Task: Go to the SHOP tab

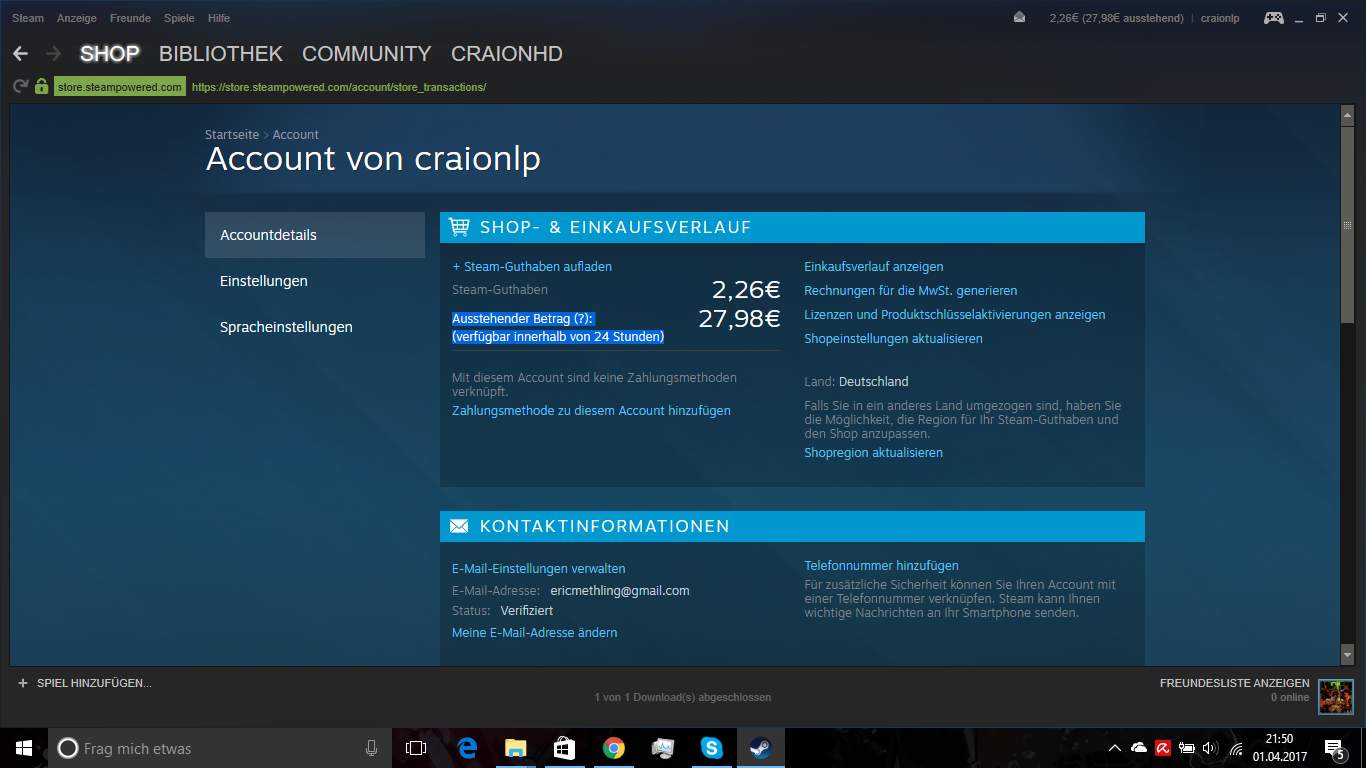Action: click(110, 54)
